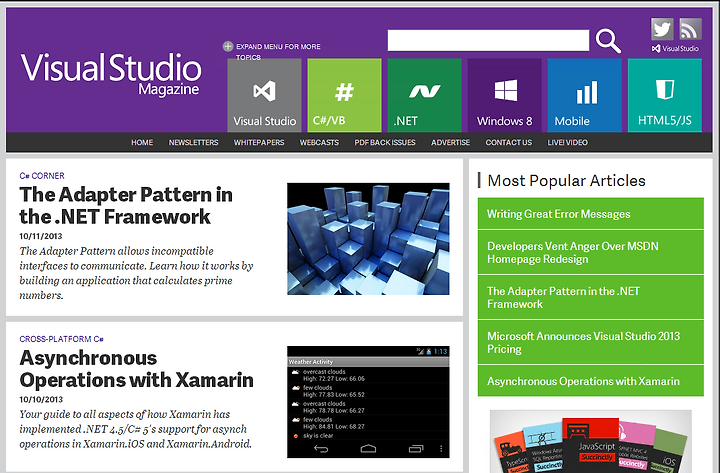Open Asynchronous Operations with Xamarin headline
Screen dimensions: 720x473
point(136,369)
